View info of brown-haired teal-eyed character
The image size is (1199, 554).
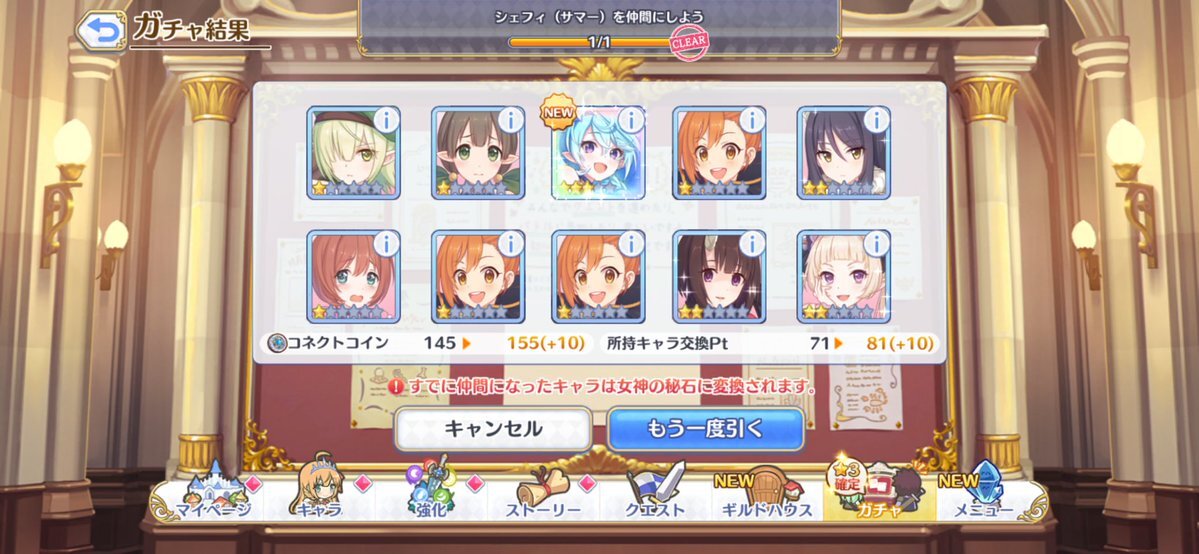[386, 243]
